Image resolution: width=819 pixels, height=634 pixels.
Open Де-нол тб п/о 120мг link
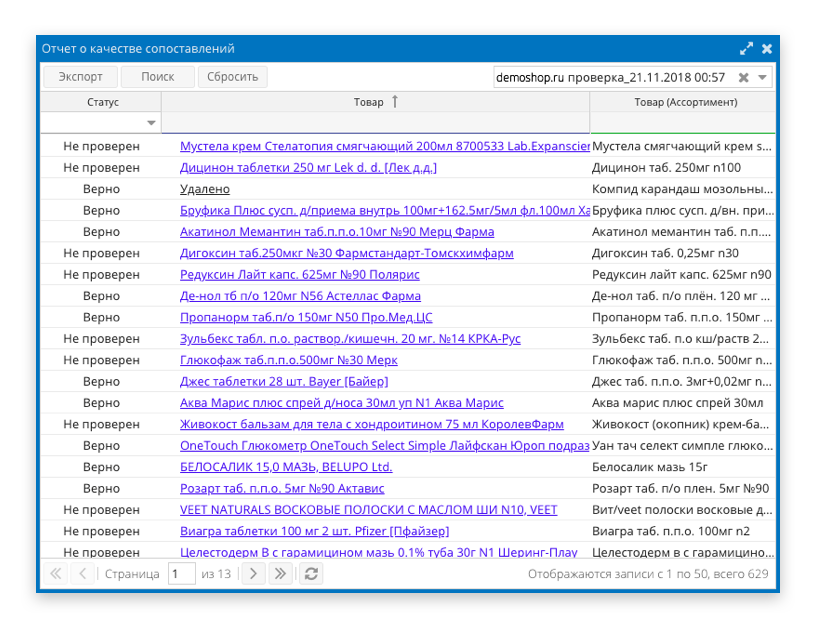pos(300,296)
